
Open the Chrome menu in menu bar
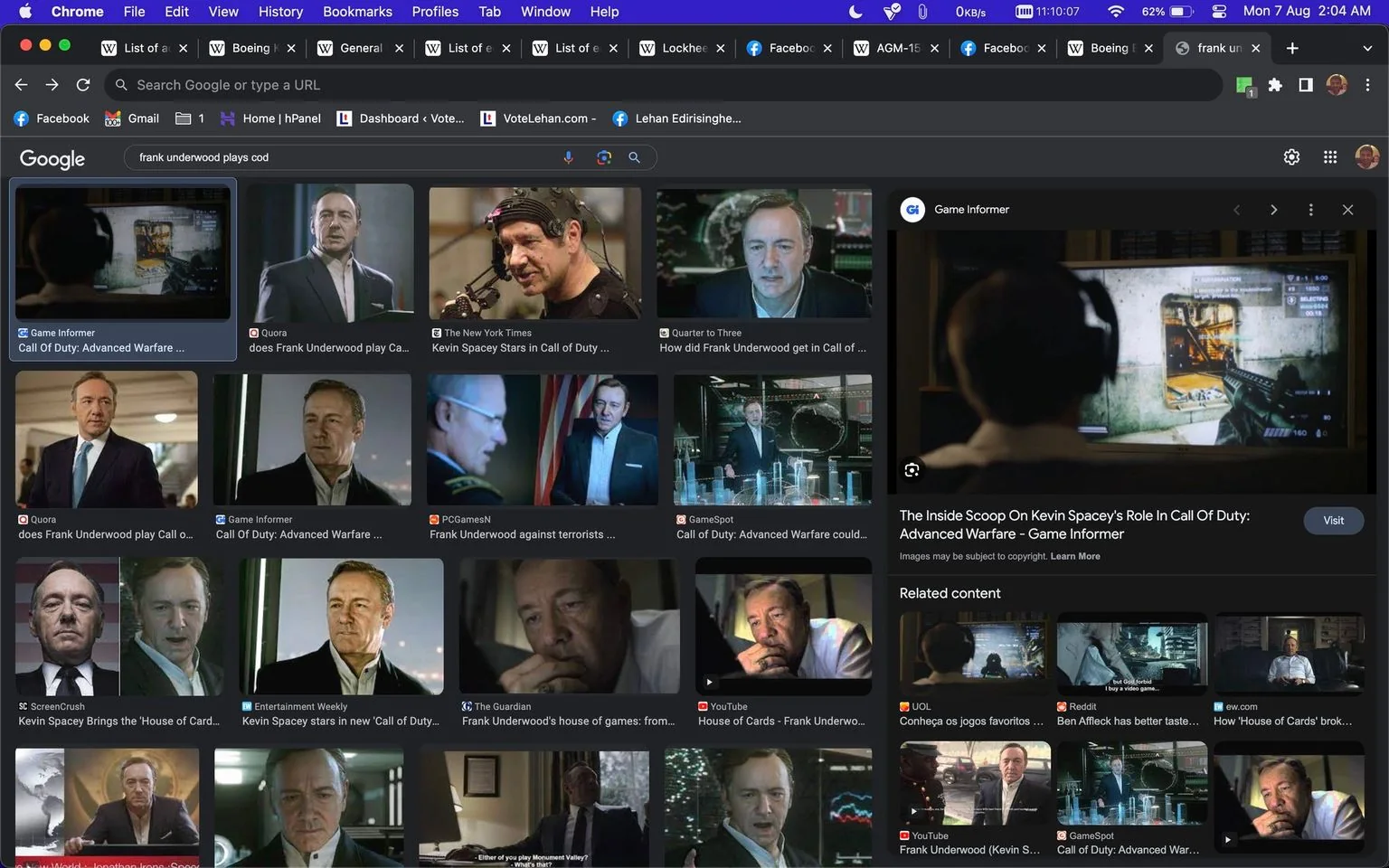tap(77, 12)
